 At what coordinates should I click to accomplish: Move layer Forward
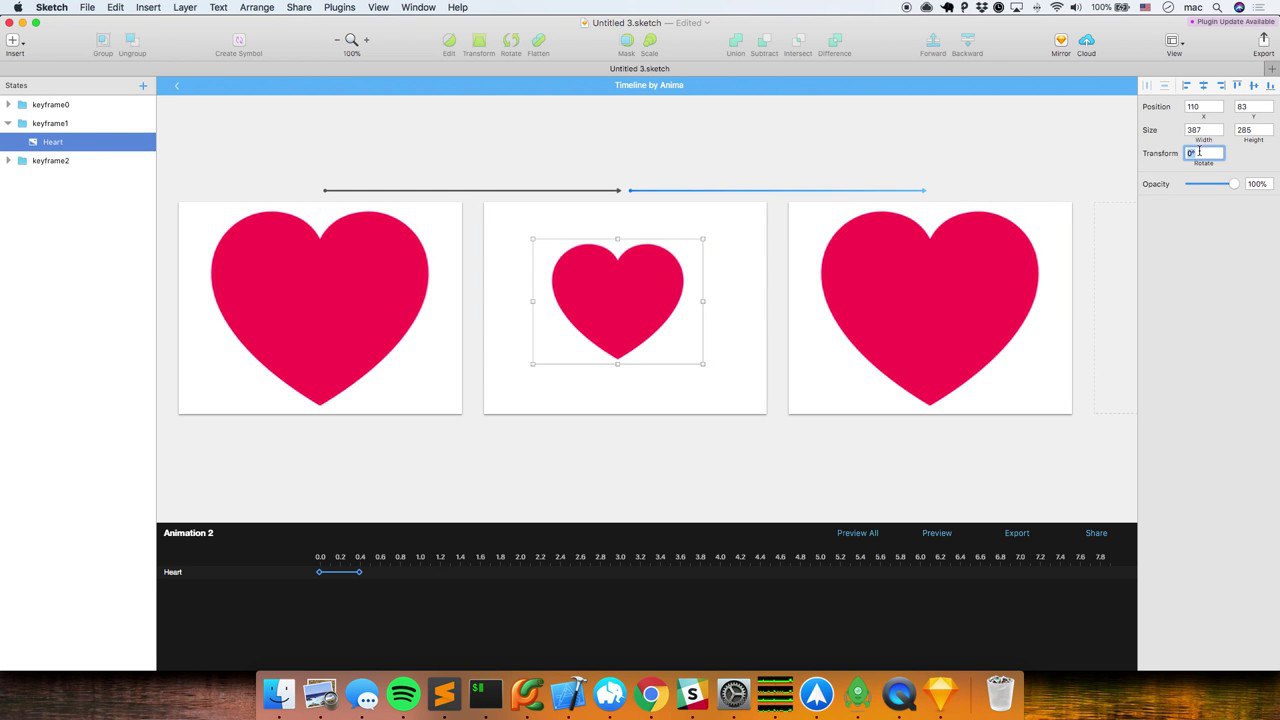point(933,40)
